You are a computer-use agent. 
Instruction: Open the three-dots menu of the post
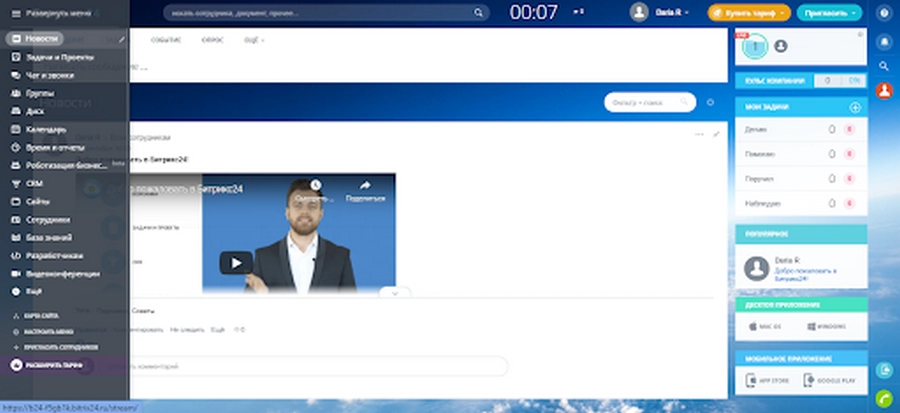pyautogui.click(x=699, y=134)
